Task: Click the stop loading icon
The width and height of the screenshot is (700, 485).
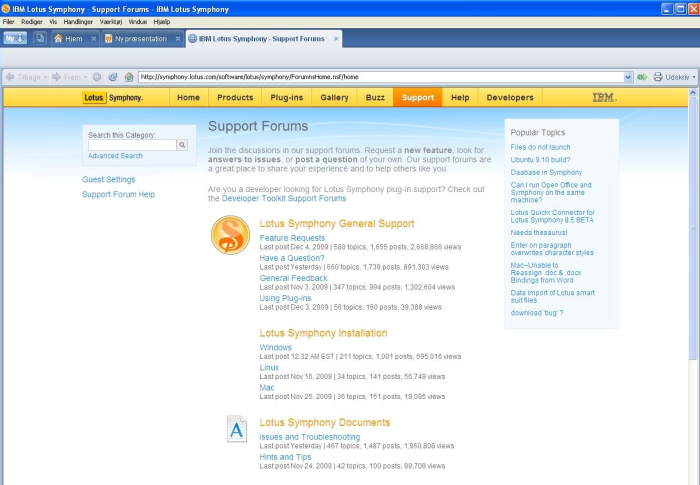Action: click(x=96, y=77)
